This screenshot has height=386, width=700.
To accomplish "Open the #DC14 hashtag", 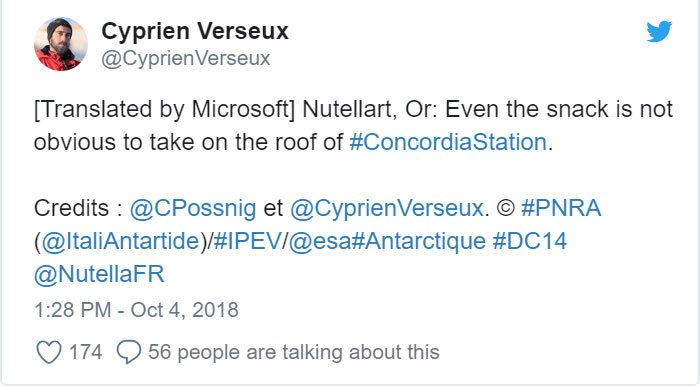I will (x=530, y=241).
